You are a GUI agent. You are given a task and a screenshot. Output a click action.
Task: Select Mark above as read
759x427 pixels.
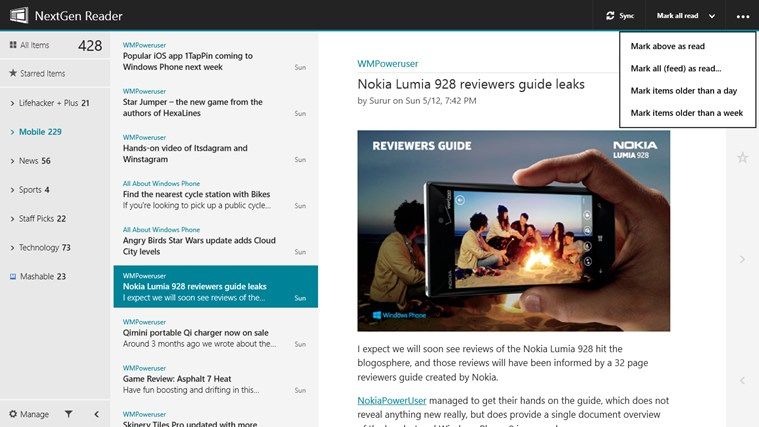point(668,46)
